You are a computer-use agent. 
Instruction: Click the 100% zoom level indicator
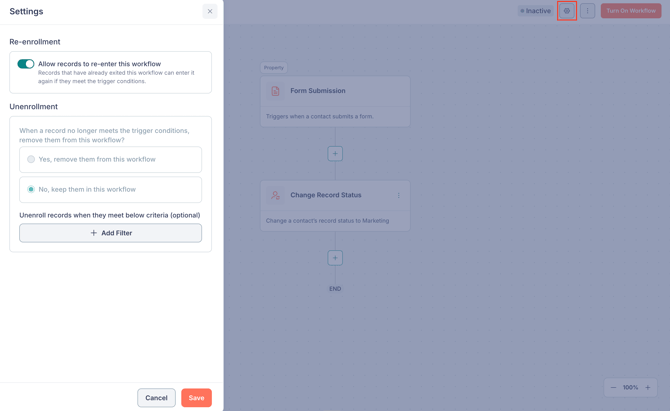pos(630,388)
